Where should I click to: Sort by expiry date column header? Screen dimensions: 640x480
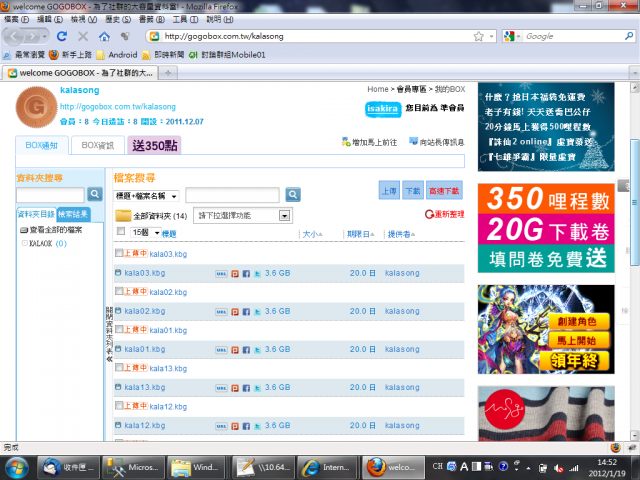click(x=360, y=234)
